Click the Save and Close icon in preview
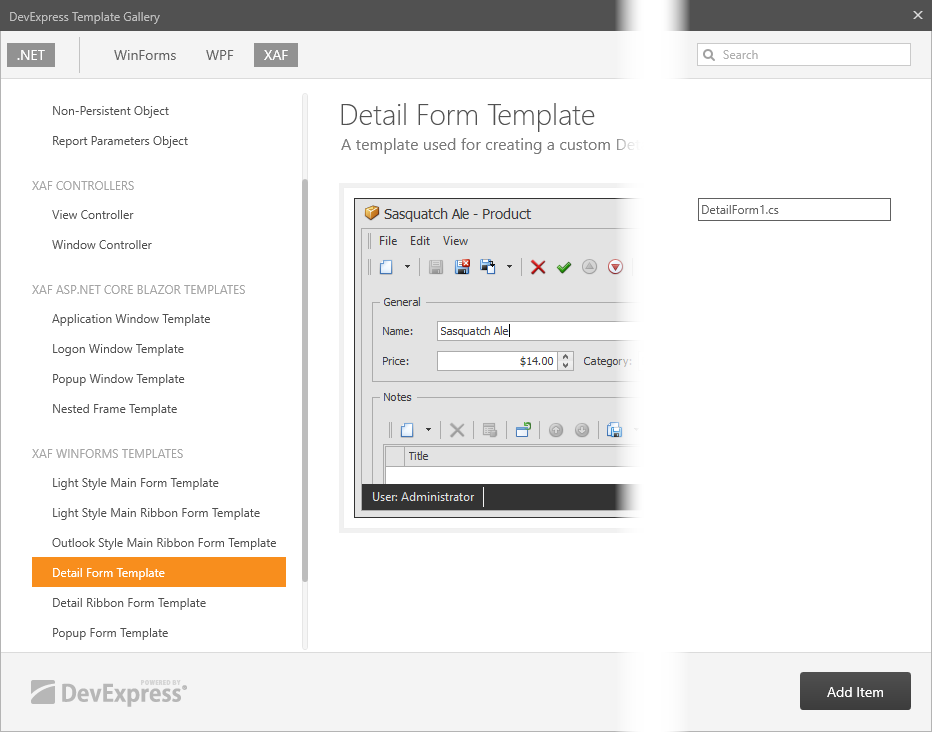This screenshot has width=932, height=732. tap(462, 267)
